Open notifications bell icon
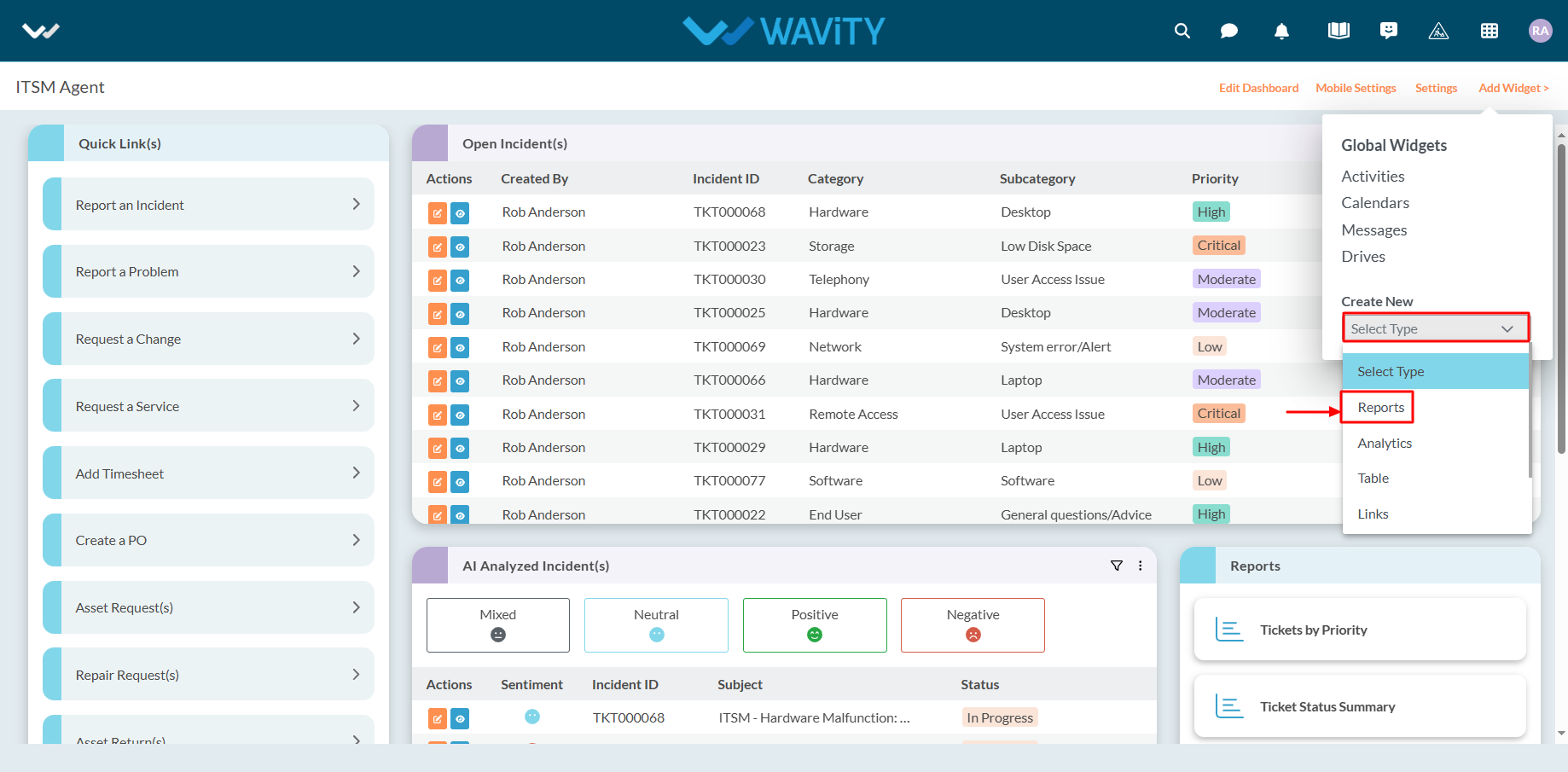 coord(1281,31)
